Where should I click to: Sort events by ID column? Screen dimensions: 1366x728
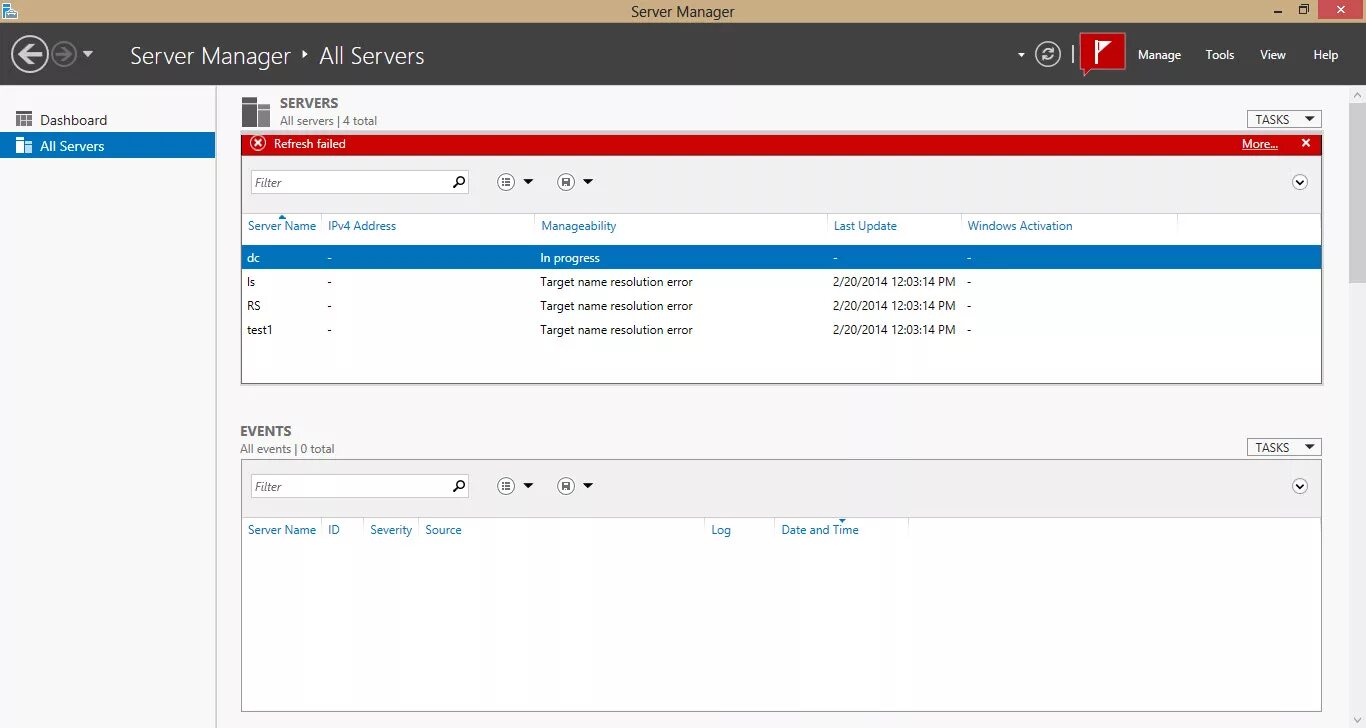(x=334, y=530)
